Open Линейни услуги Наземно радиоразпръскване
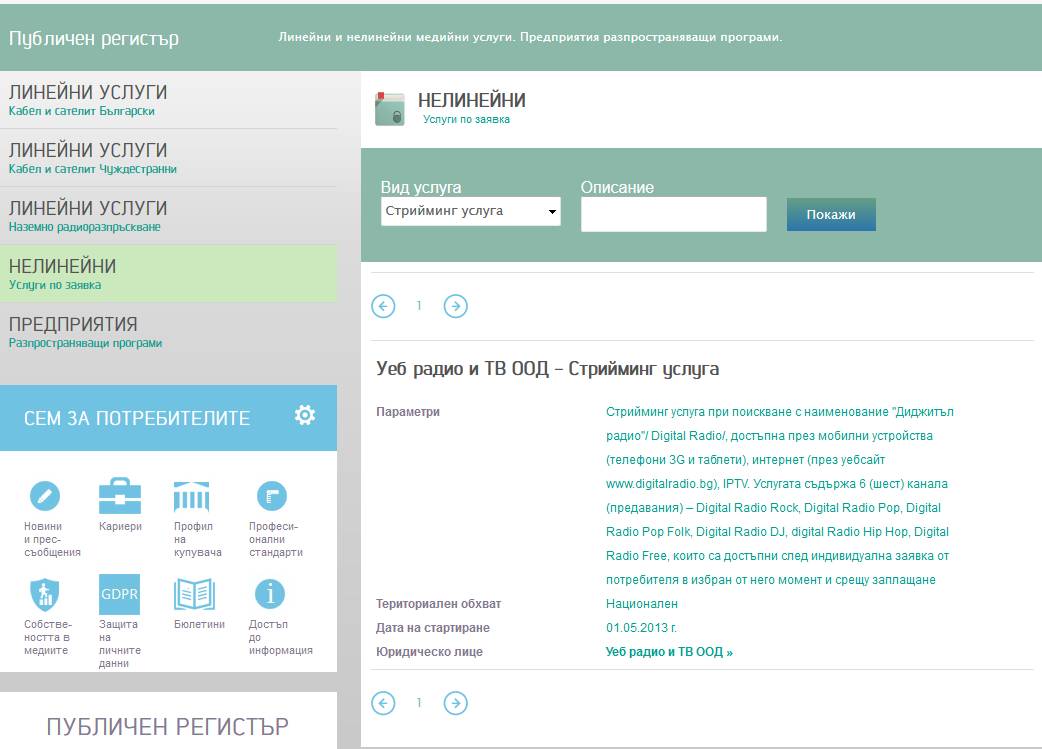The image size is (1042, 749). point(168,216)
